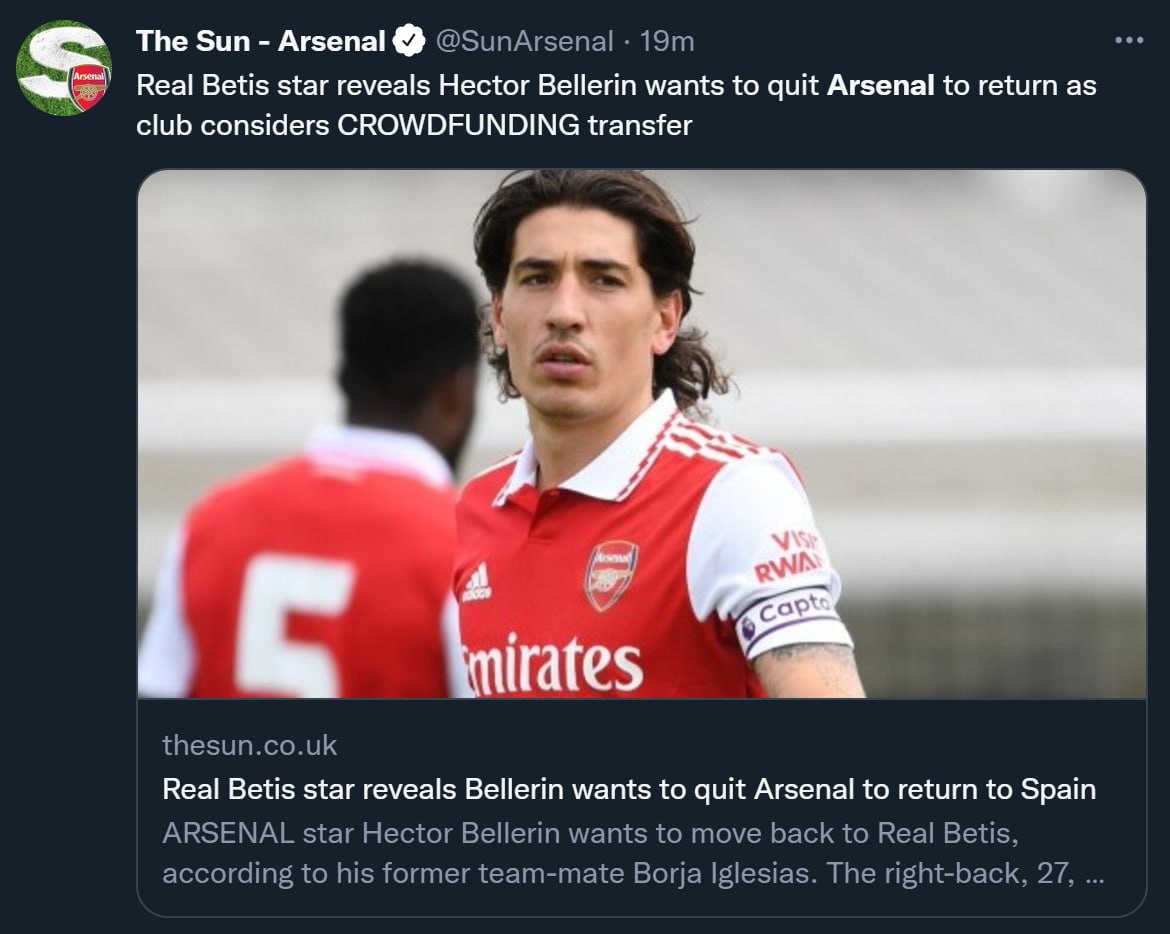Click the trailing ellipsis of the card description

(x=1095, y=873)
